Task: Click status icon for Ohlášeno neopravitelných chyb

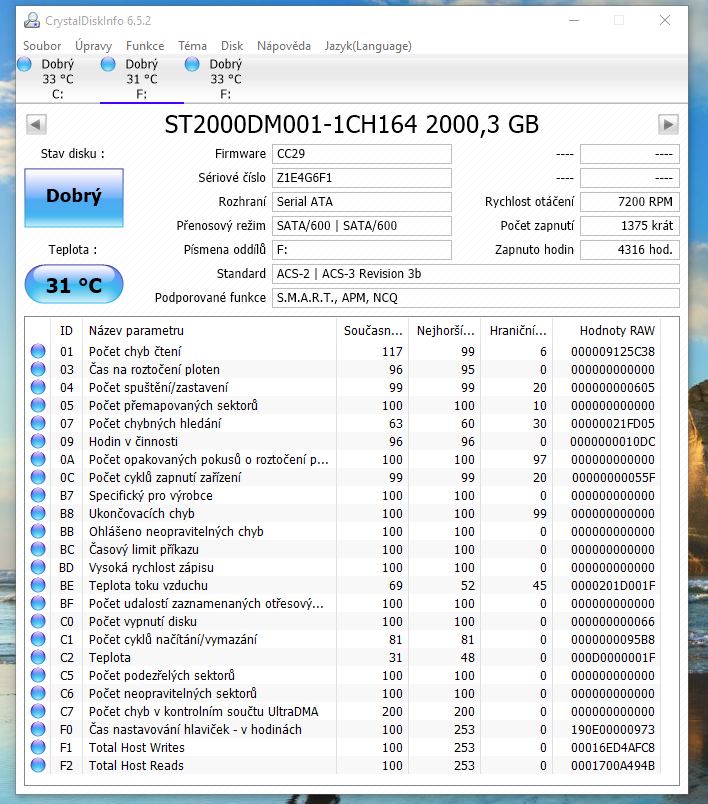Action: pos(38,531)
